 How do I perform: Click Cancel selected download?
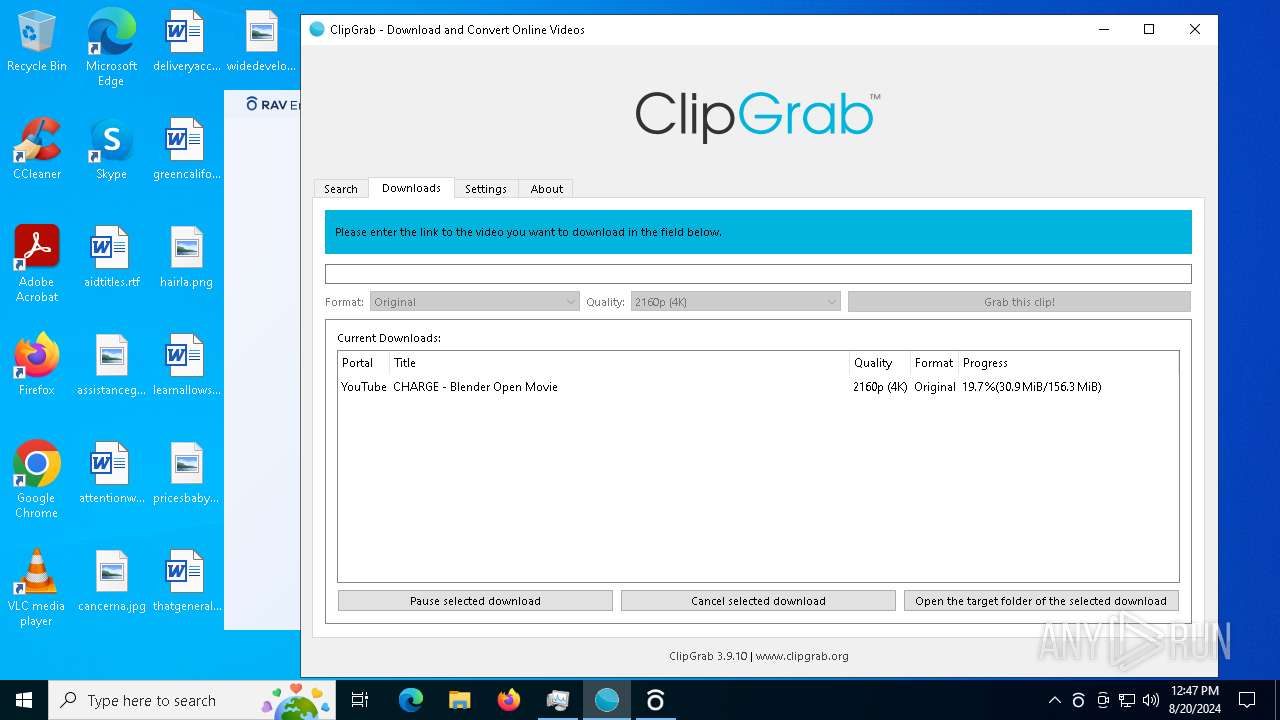point(758,601)
